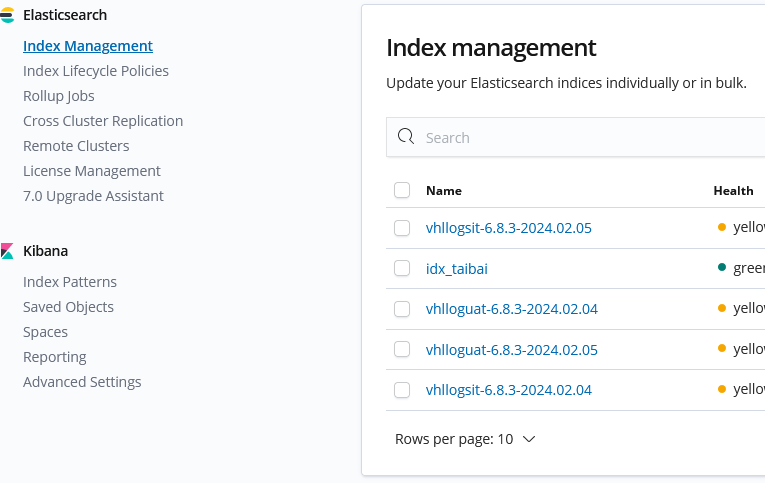Screen dimensions: 765x483
Task: Click the Index management page title
Action: pyautogui.click(x=491, y=48)
